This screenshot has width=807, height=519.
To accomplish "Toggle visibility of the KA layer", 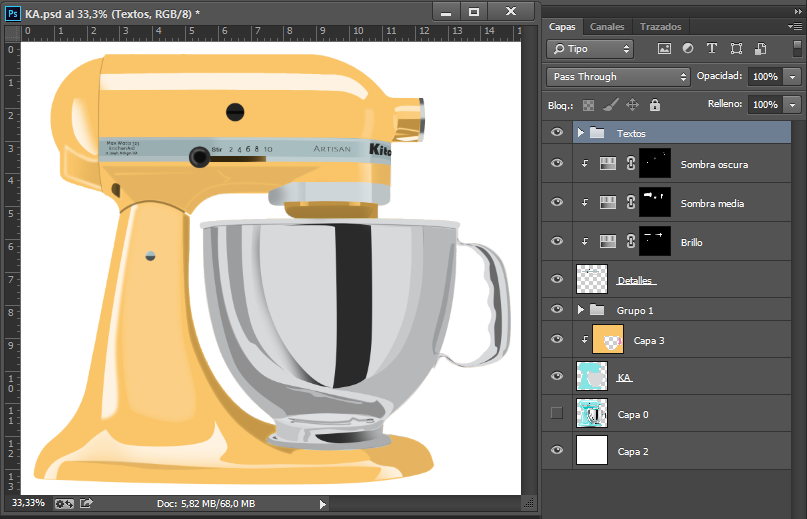I will pyautogui.click(x=557, y=376).
